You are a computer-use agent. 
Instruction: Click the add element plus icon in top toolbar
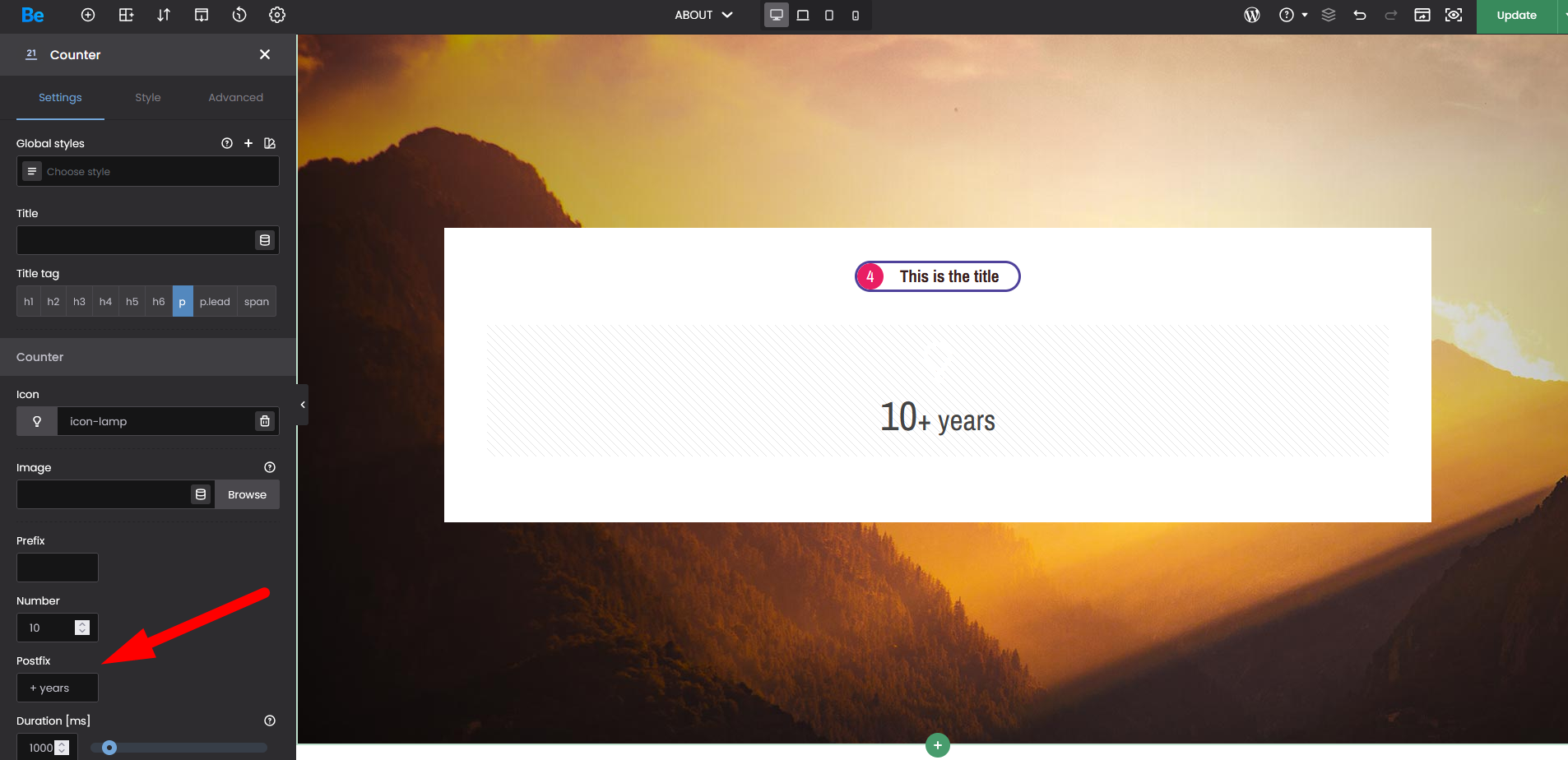click(x=88, y=15)
